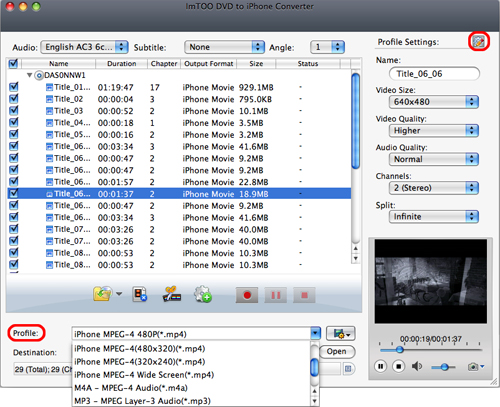Image resolution: width=500 pixels, height=407 pixels.
Task: Click the film icon of Title_03
Action: (x=49, y=111)
